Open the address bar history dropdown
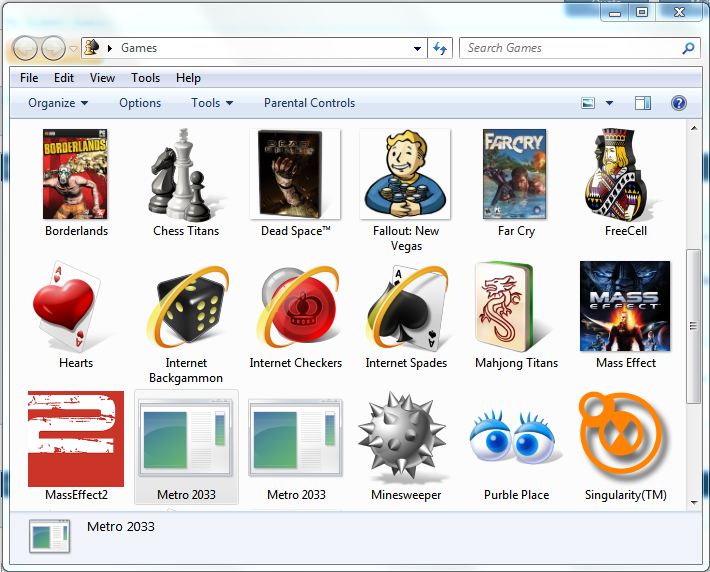 click(x=417, y=48)
